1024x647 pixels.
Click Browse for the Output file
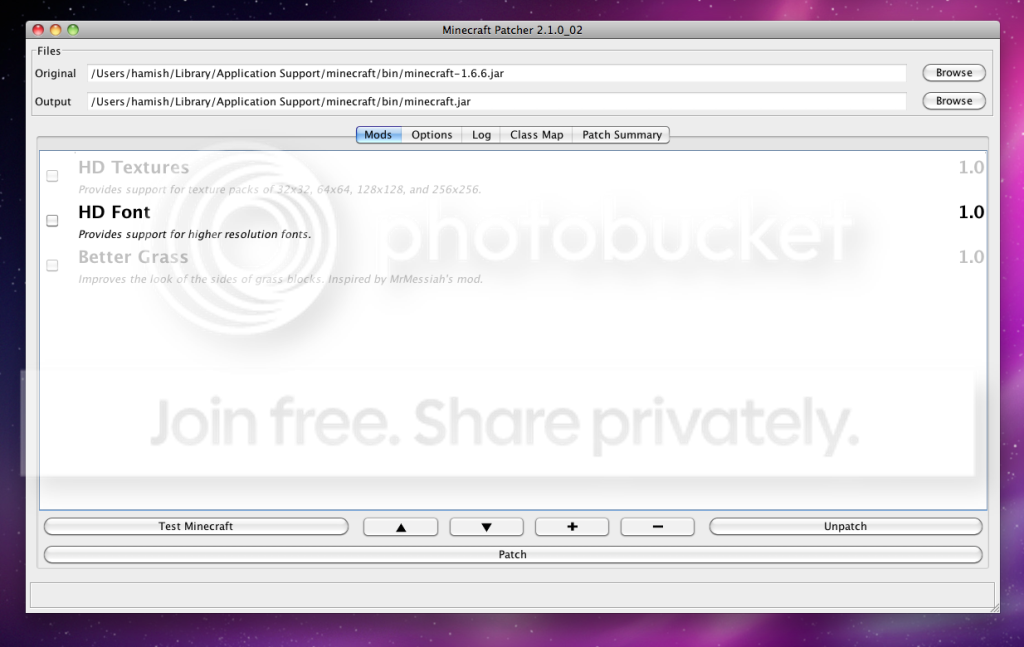pyautogui.click(x=953, y=101)
